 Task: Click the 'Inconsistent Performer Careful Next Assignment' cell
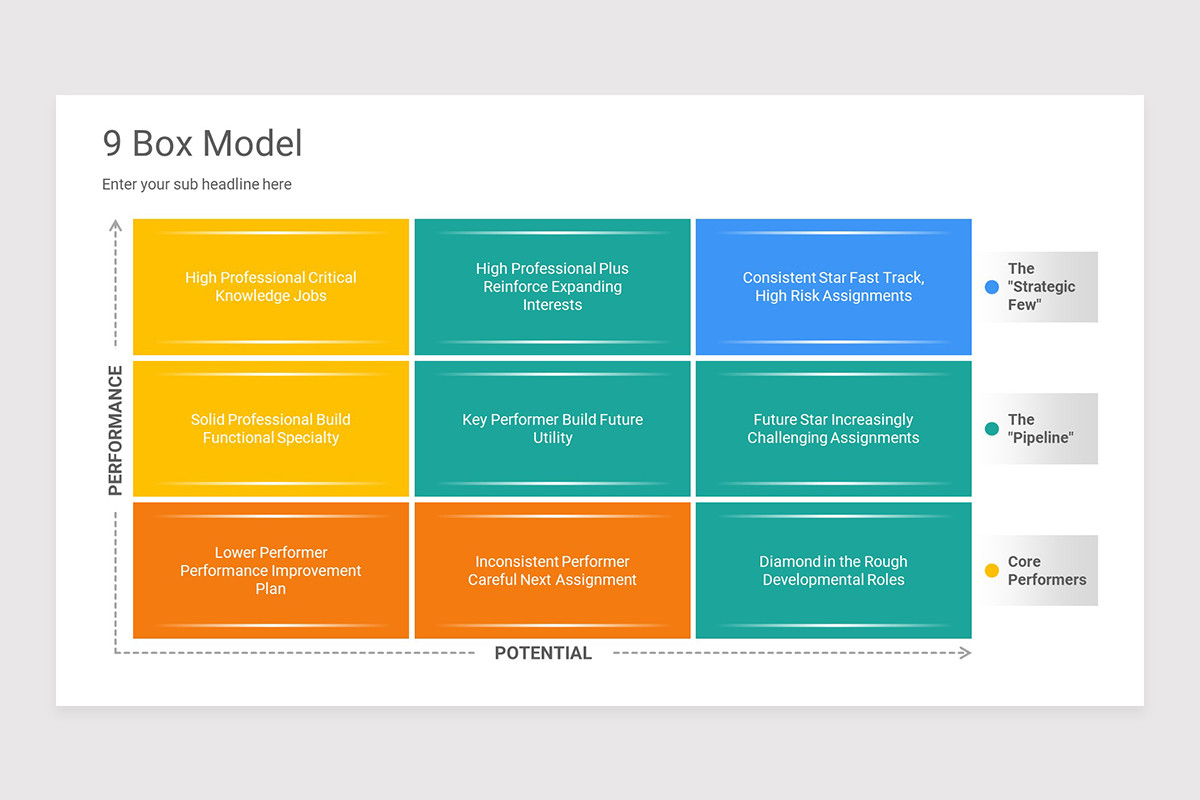[x=552, y=571]
